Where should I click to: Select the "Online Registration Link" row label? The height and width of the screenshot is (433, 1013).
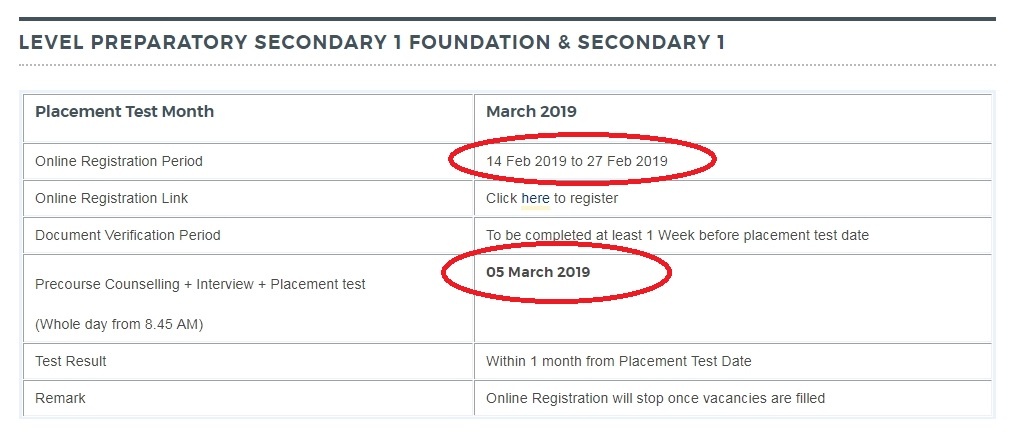point(111,198)
